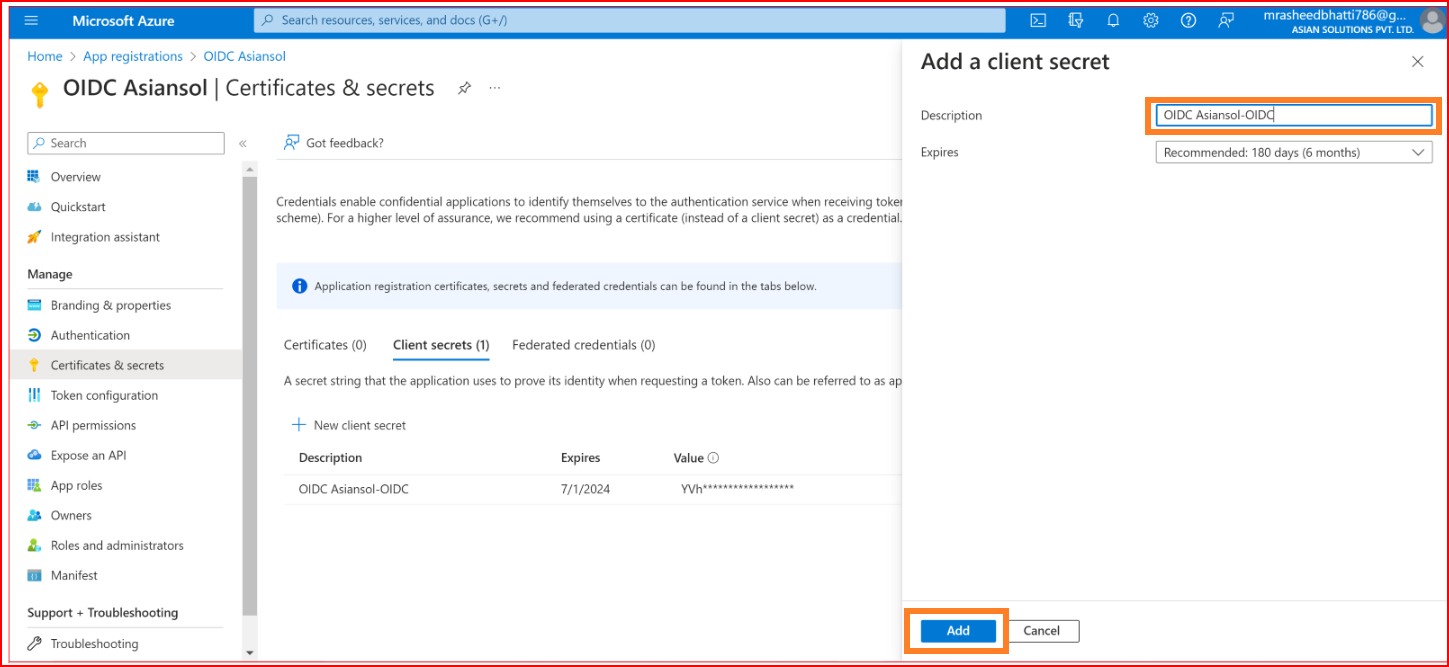
Task: Open portal Settings gear
Action: coord(1151,20)
